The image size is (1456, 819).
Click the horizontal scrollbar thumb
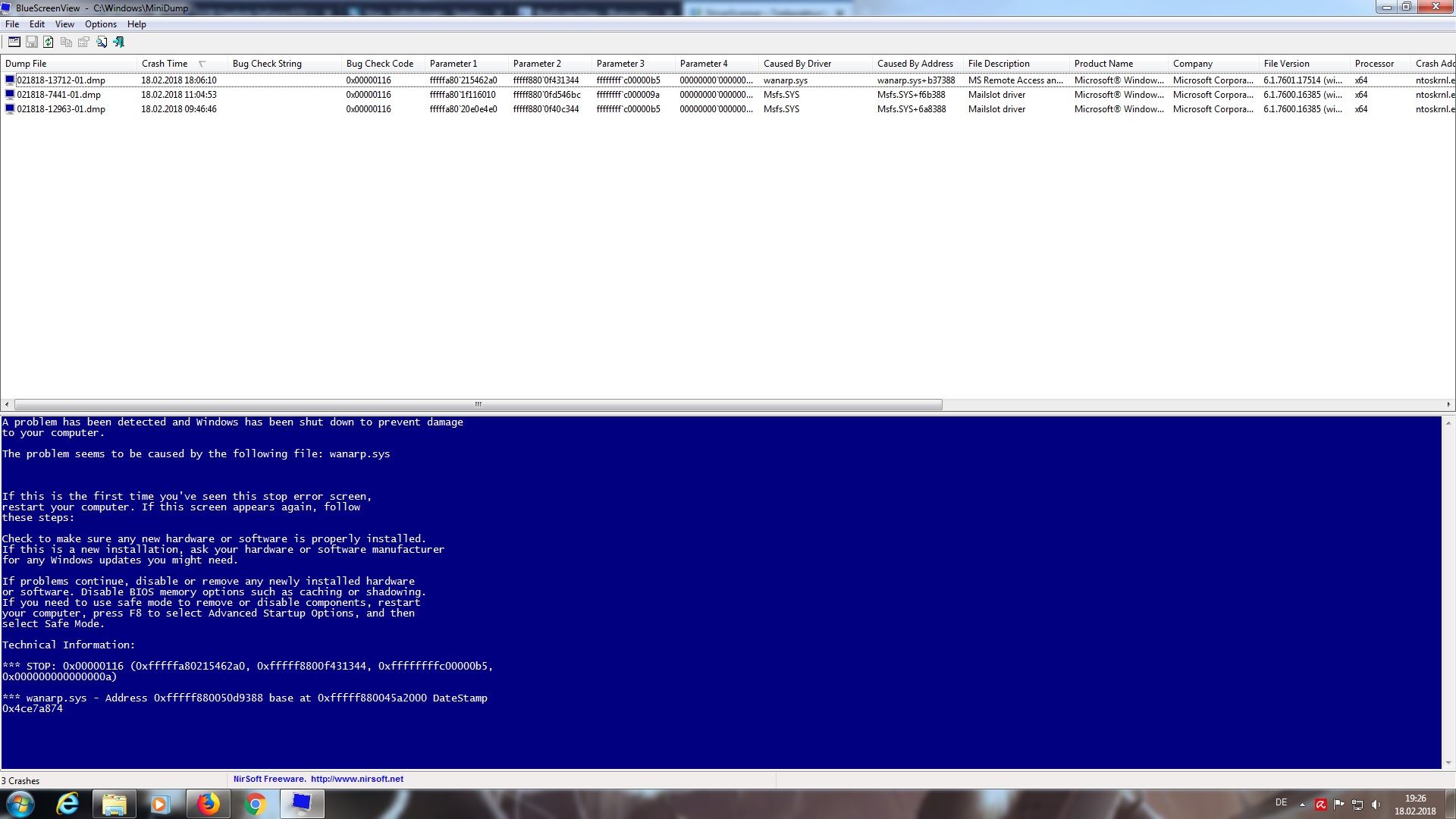click(478, 404)
